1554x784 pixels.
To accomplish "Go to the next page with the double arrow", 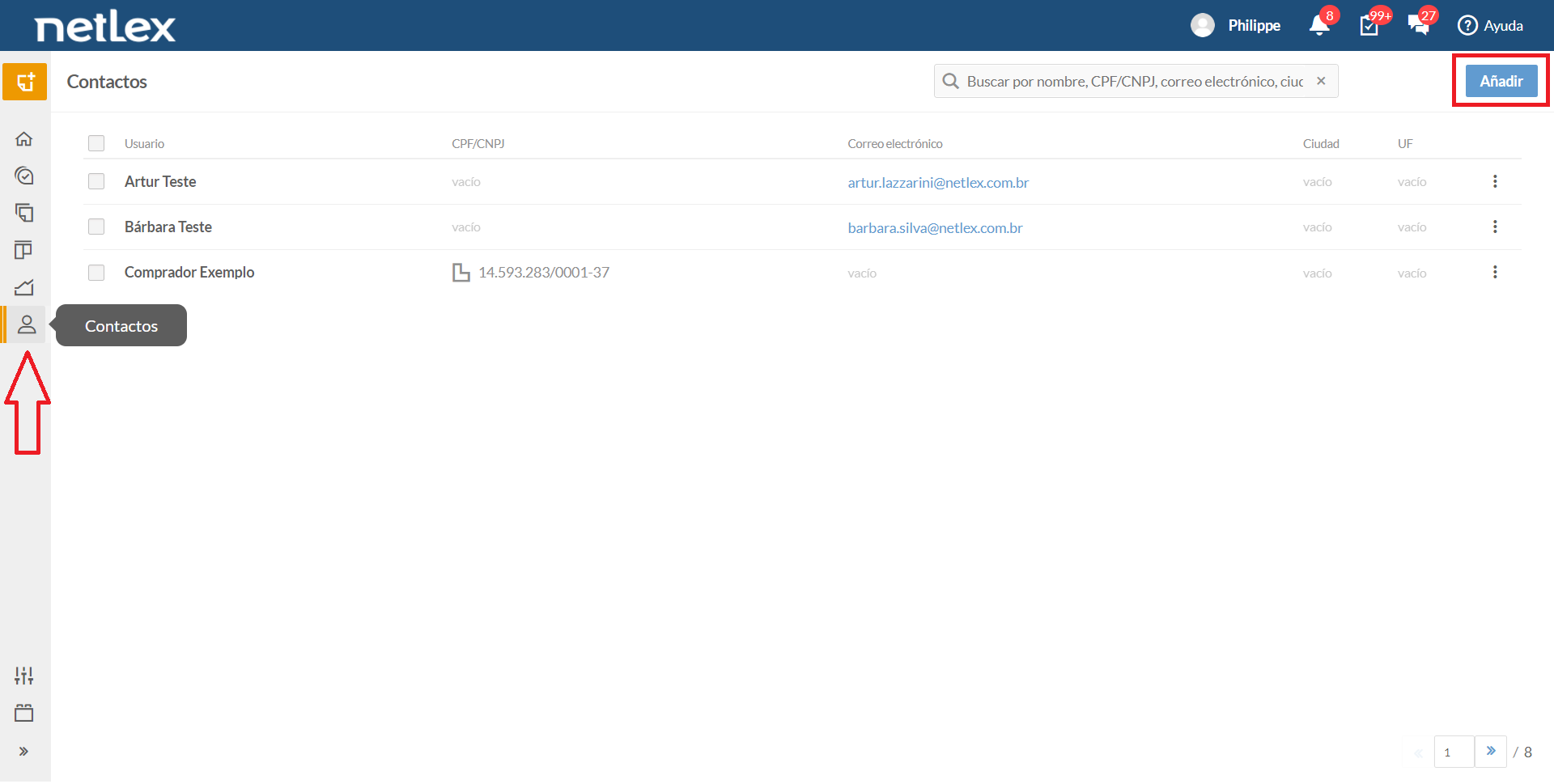I will pos(1491,751).
